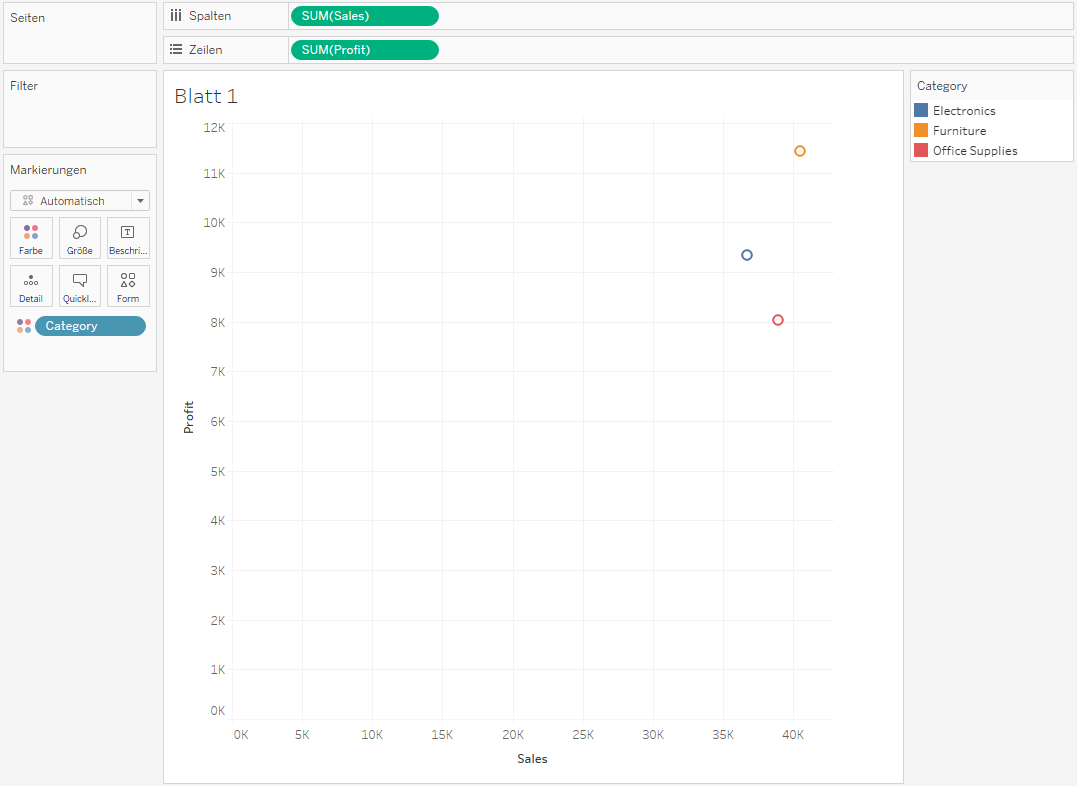Screen dimensions: 1077x786
Task: Click color dots icon beside Category pill
Action: pos(24,326)
